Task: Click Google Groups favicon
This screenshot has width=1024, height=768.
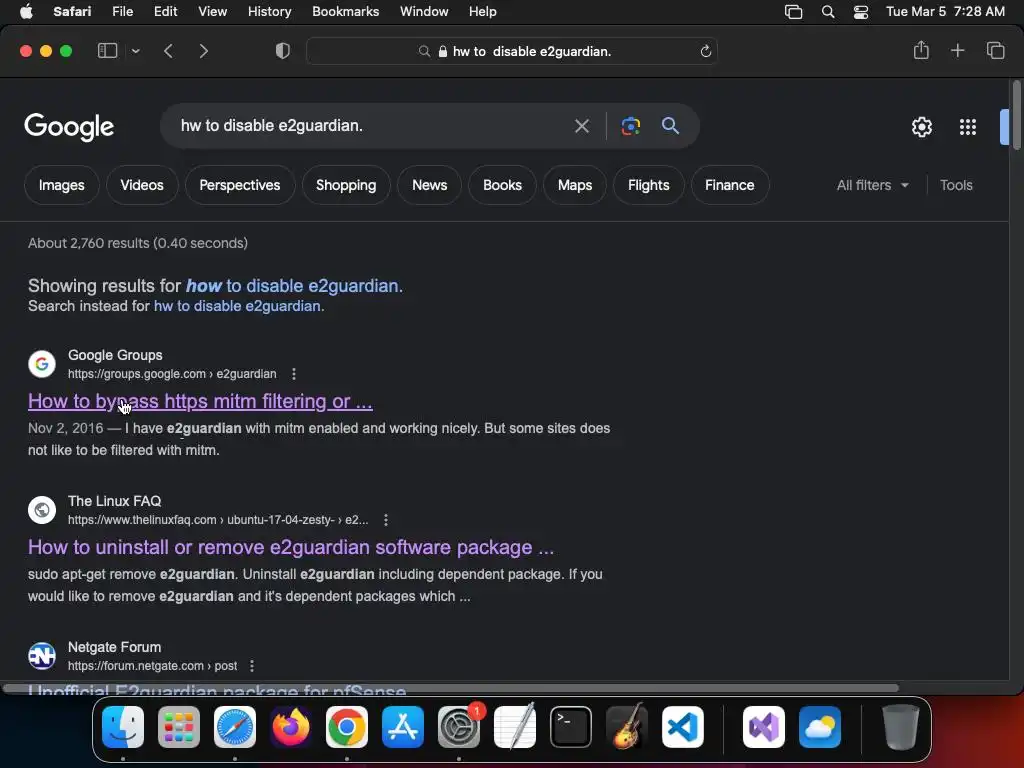Action: 42,364
